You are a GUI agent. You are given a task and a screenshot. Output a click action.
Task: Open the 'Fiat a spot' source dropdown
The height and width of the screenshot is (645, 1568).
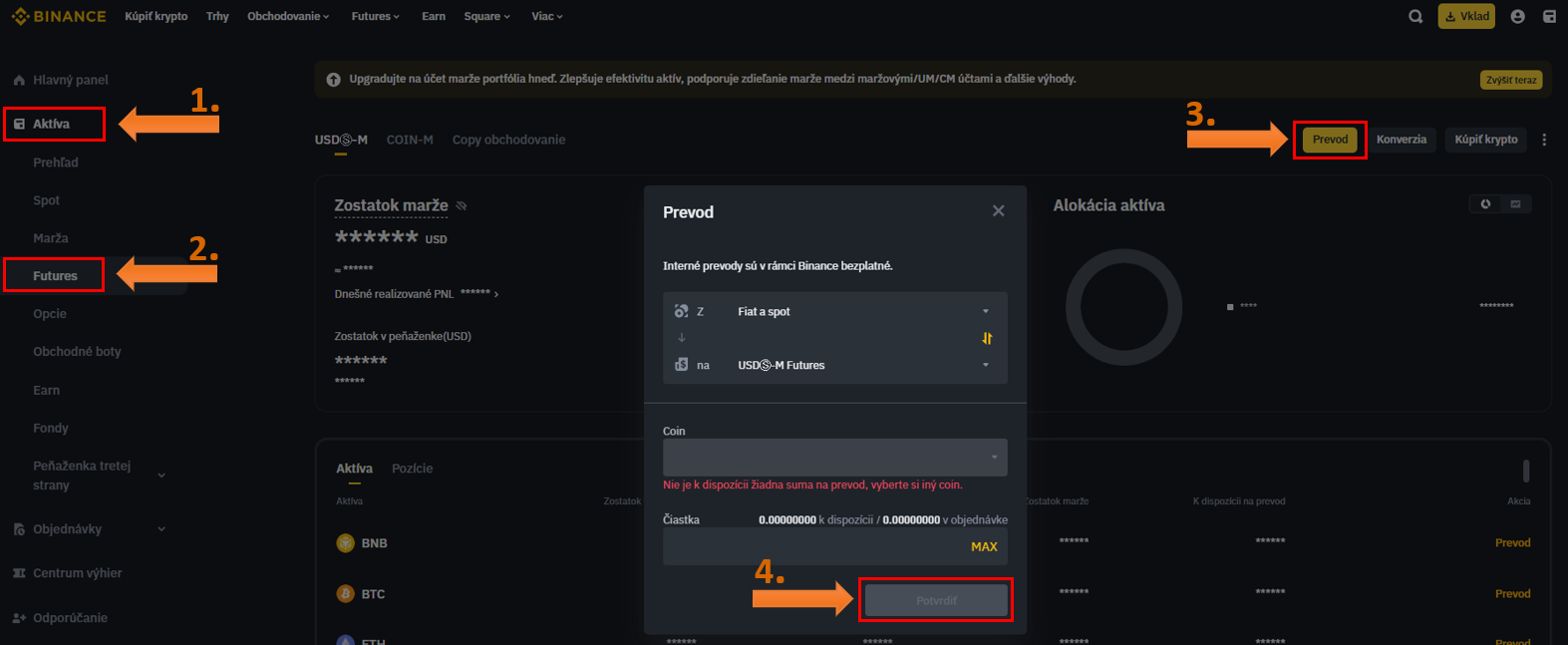860,312
